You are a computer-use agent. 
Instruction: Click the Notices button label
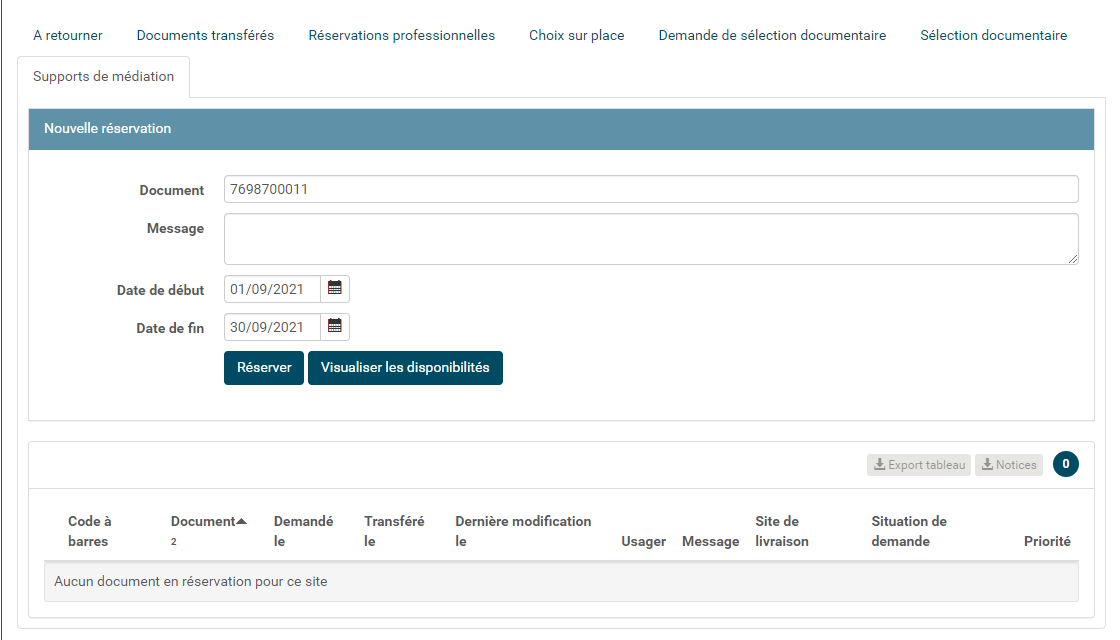(x=1016, y=465)
